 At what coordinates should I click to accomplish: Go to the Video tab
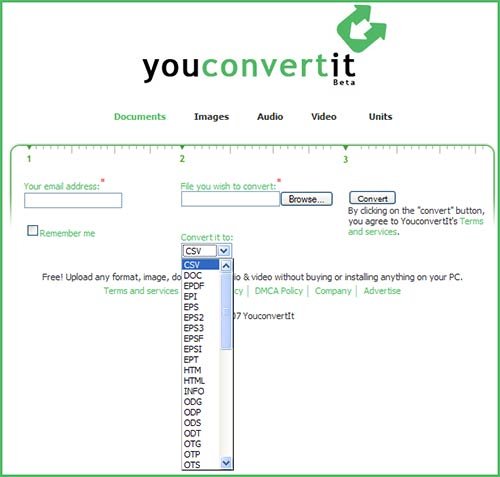pyautogui.click(x=324, y=117)
